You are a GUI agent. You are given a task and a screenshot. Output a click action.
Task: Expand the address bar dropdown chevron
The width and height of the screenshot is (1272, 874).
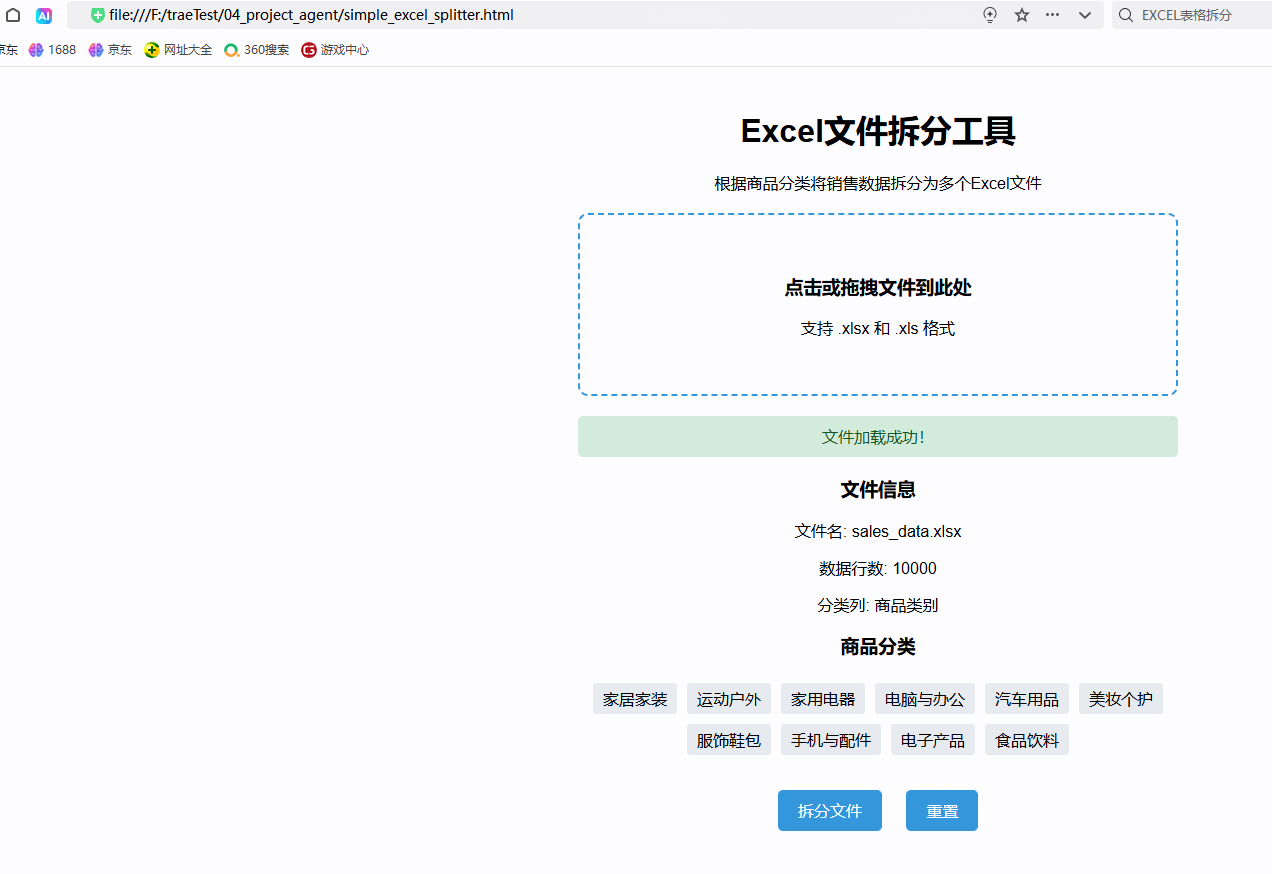1085,15
